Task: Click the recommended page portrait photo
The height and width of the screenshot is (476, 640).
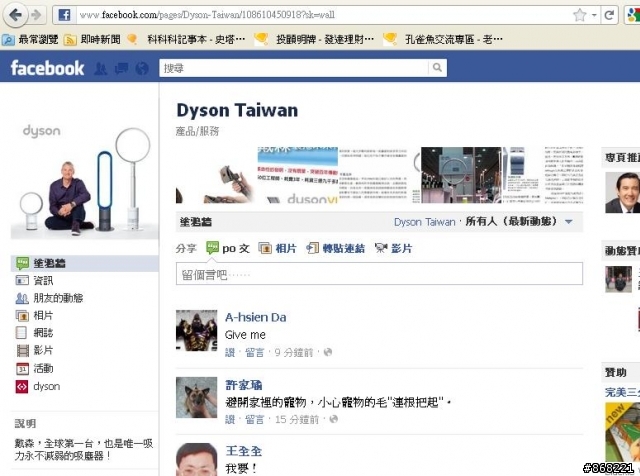Action: point(622,192)
